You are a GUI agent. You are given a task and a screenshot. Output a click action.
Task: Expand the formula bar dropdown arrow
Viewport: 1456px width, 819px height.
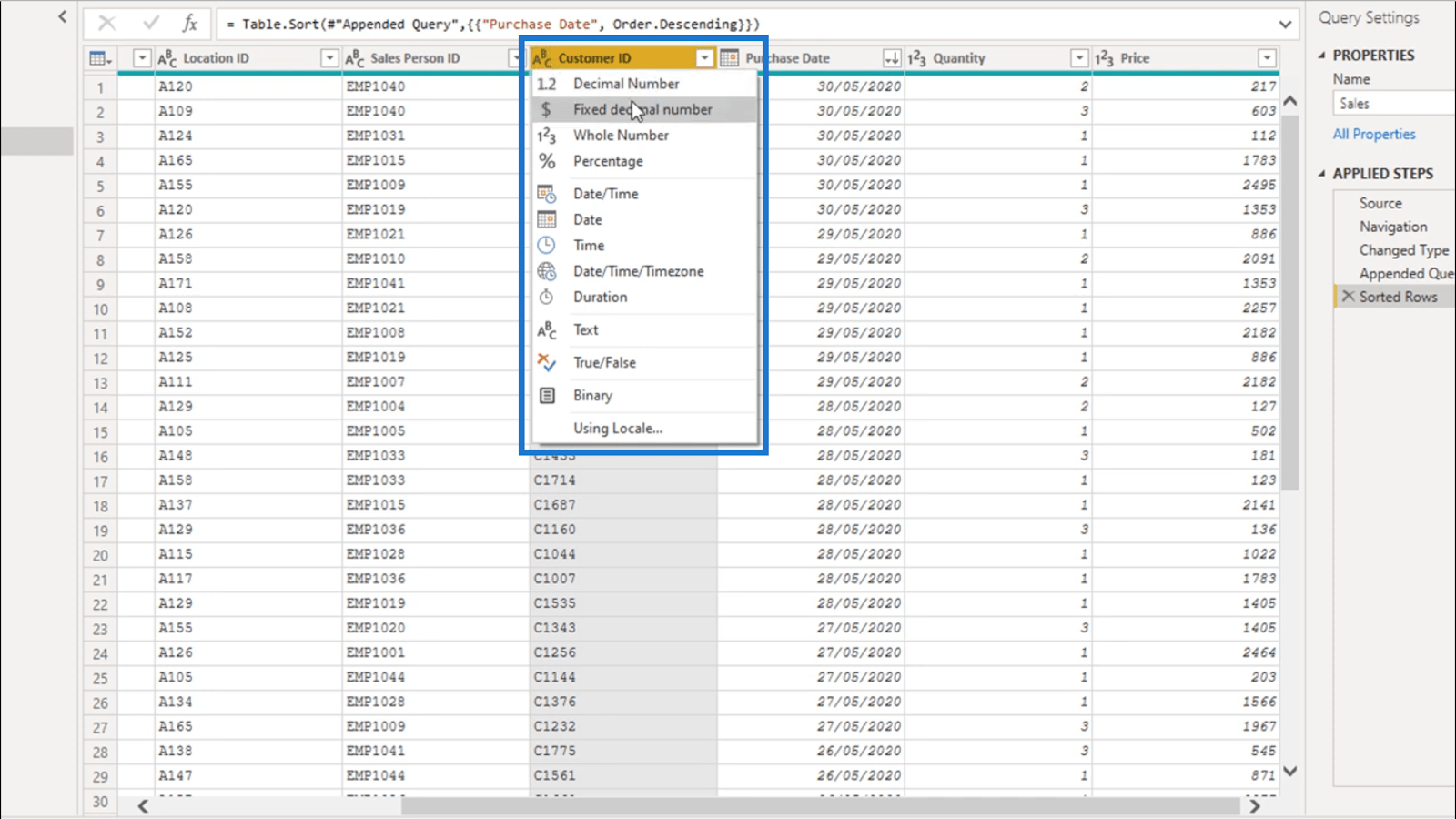coord(1285,25)
